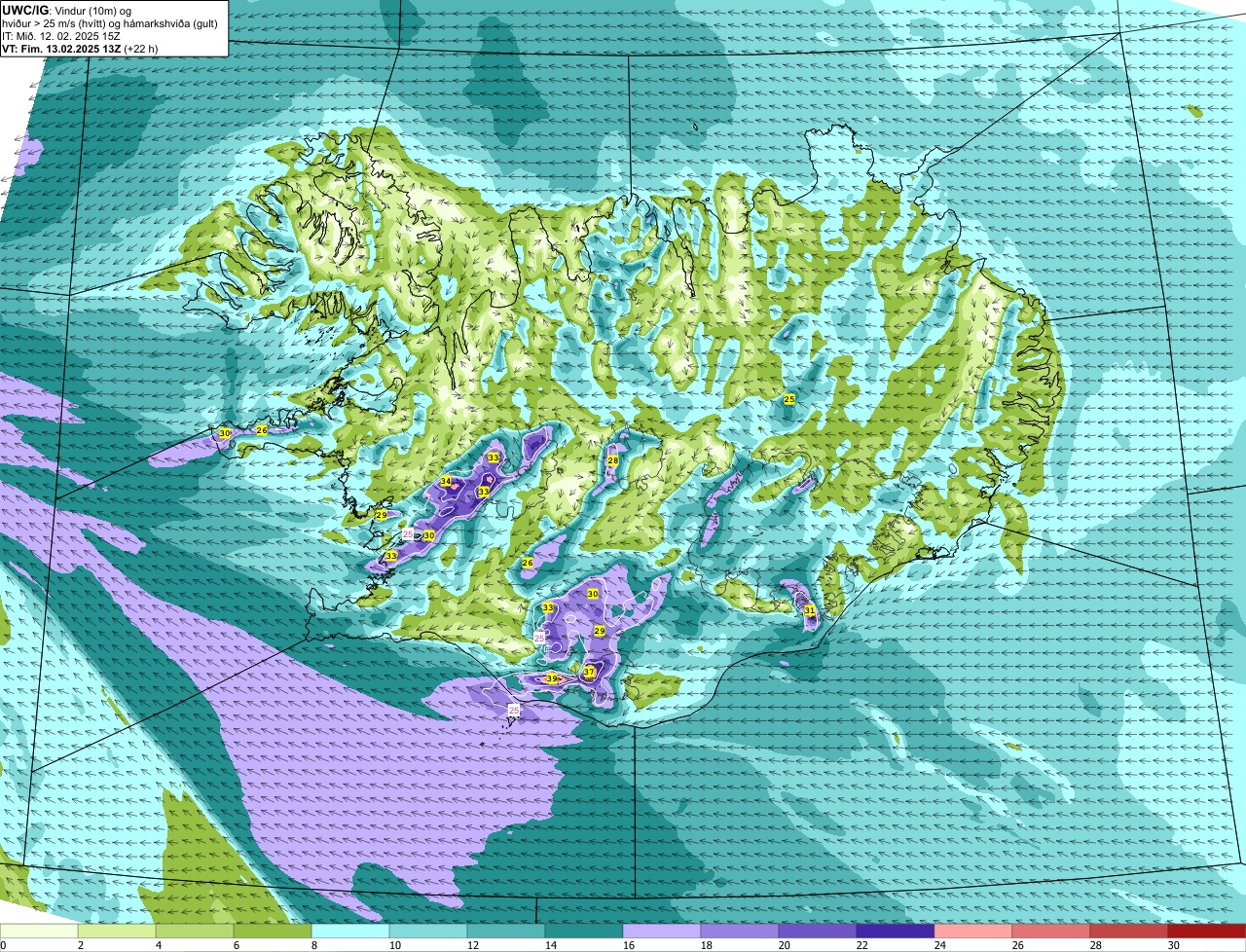Click the pale cream 0–2 m/s legend swatch
The image size is (1246, 952).
click(x=39, y=932)
